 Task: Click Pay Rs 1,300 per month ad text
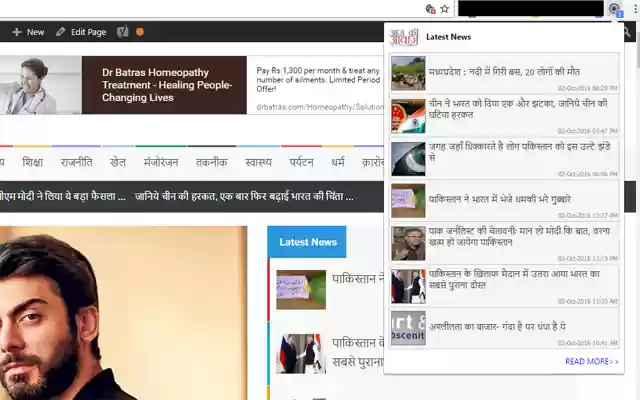click(318, 79)
